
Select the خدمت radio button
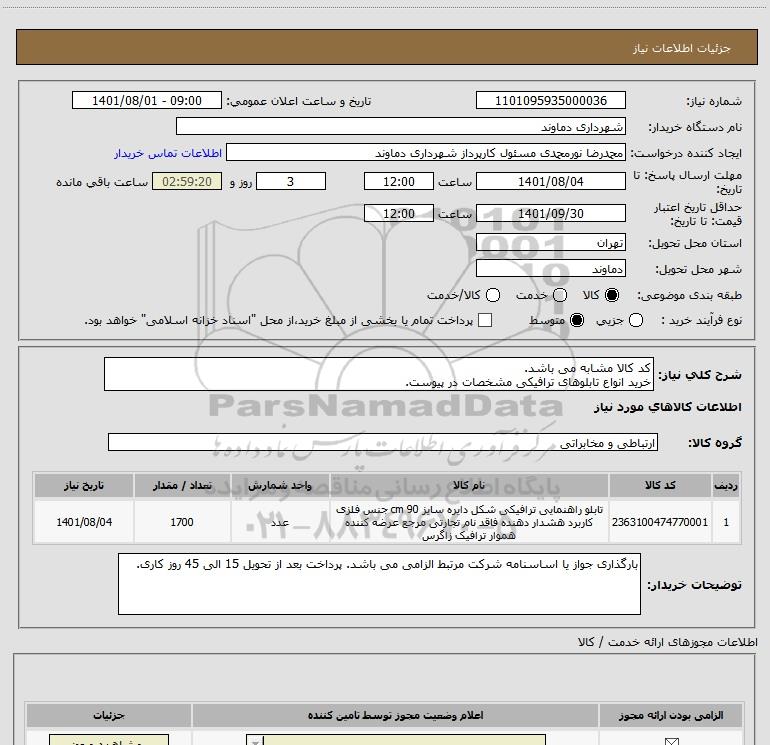point(560,295)
